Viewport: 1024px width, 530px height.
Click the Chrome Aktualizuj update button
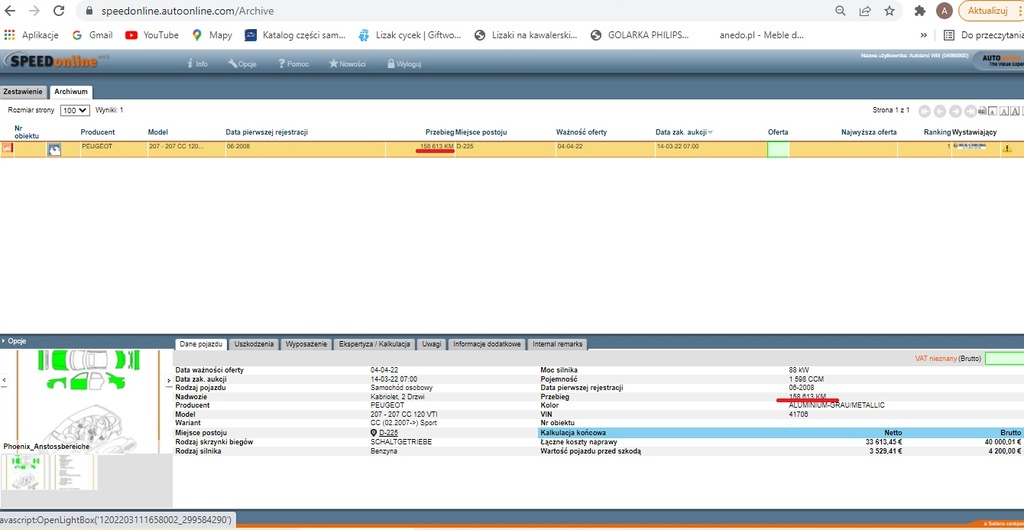[x=990, y=10]
